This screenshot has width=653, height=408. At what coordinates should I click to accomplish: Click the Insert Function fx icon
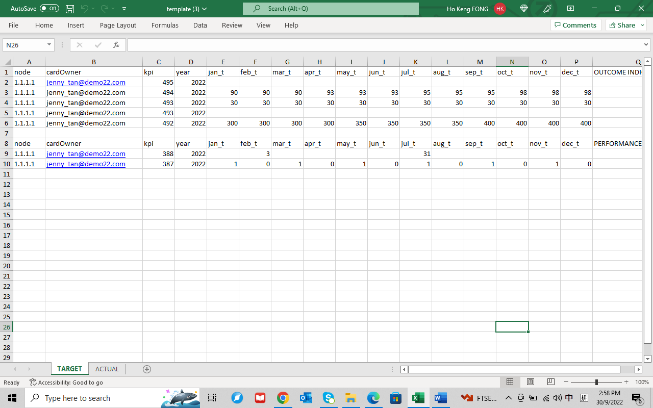click(116, 45)
